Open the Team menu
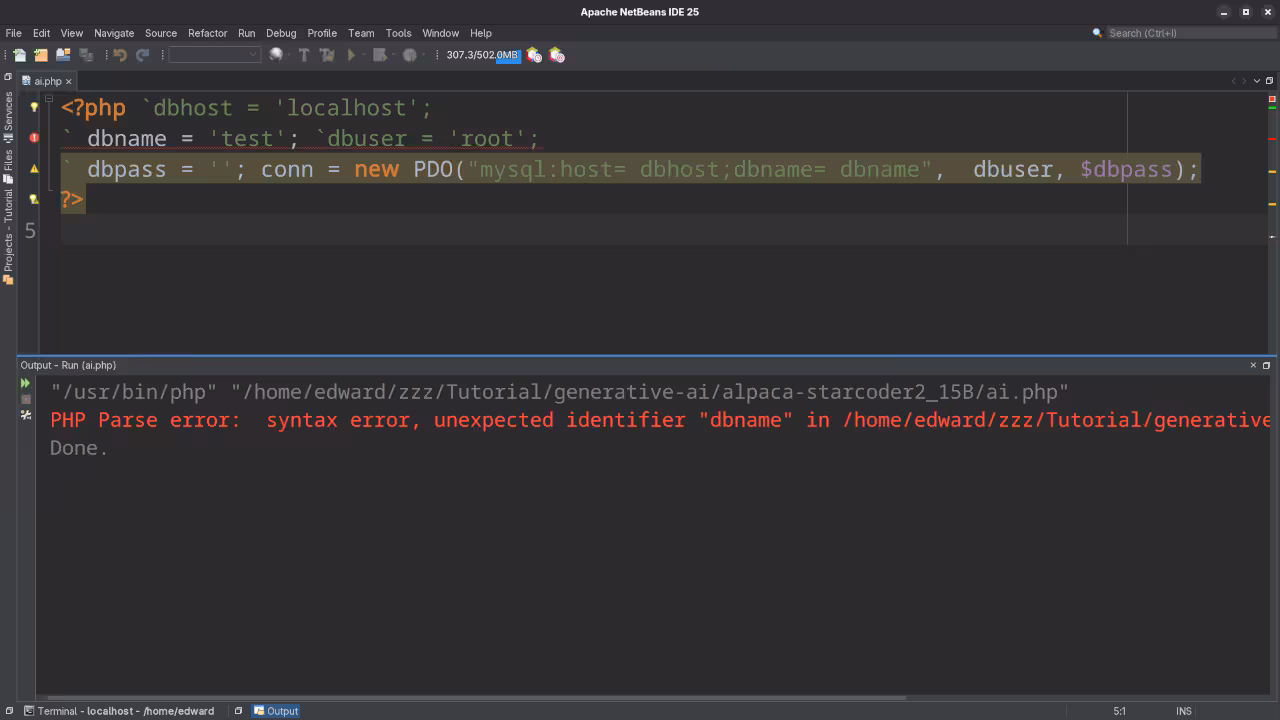Viewport: 1280px width, 720px height. click(361, 33)
